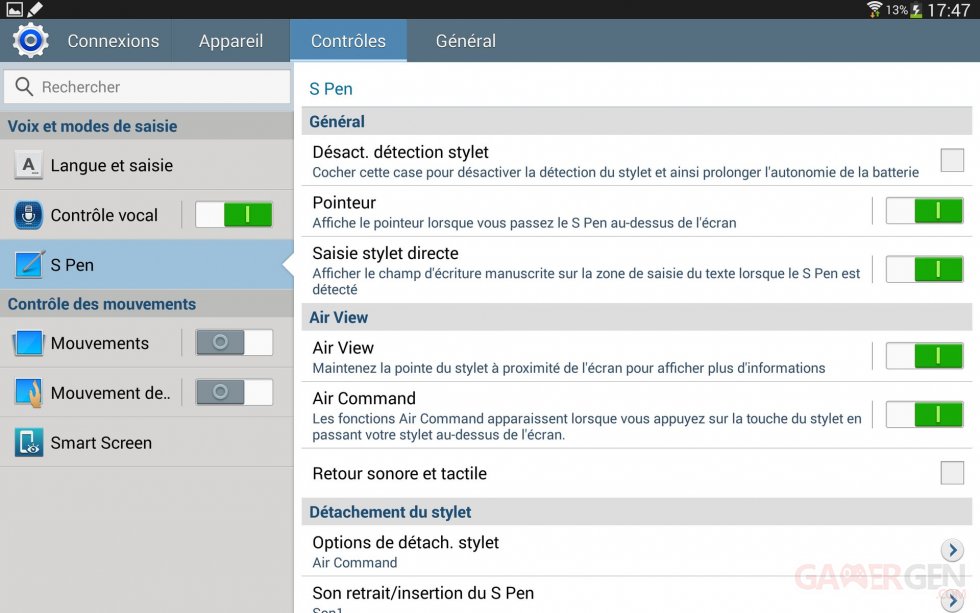
Task: Expand Son retrait/insertion du S Pen arrow
Action: pyautogui.click(x=952, y=599)
